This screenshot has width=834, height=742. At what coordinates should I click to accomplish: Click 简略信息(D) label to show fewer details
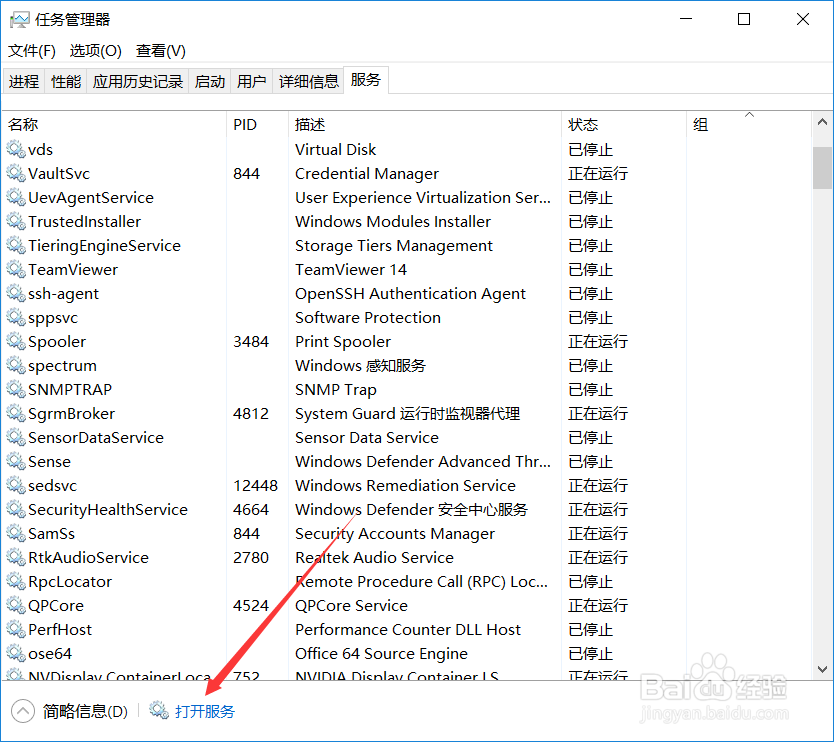(x=85, y=711)
